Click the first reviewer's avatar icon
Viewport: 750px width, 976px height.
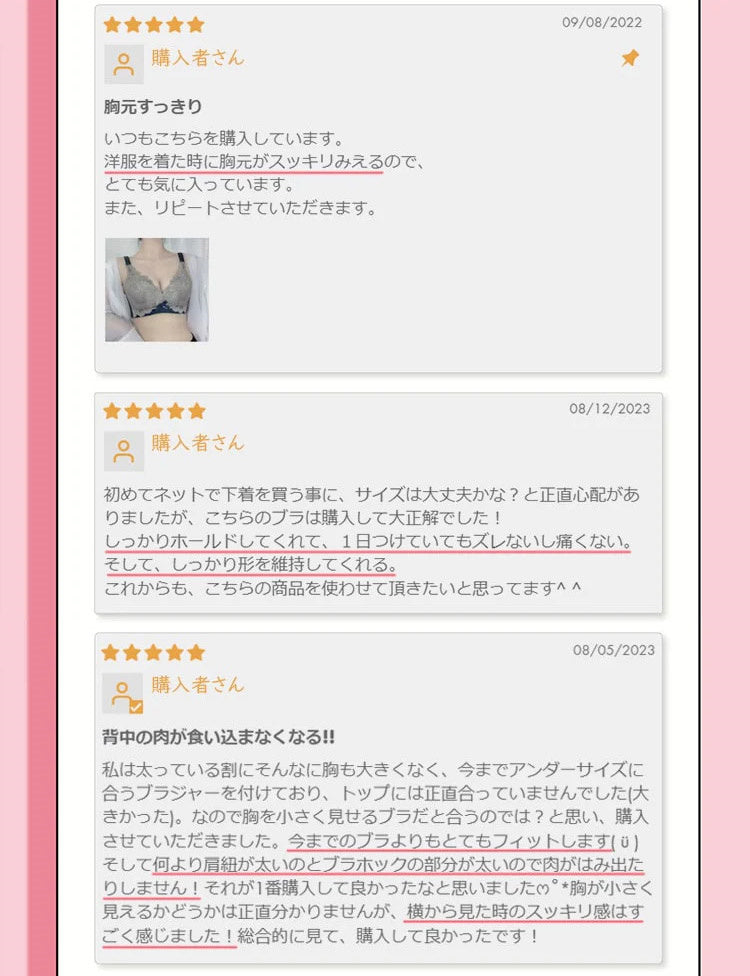(x=124, y=64)
